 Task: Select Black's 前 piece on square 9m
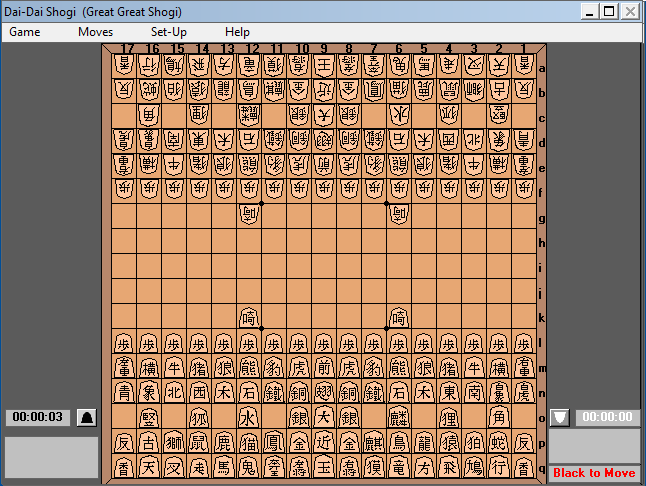(324, 367)
